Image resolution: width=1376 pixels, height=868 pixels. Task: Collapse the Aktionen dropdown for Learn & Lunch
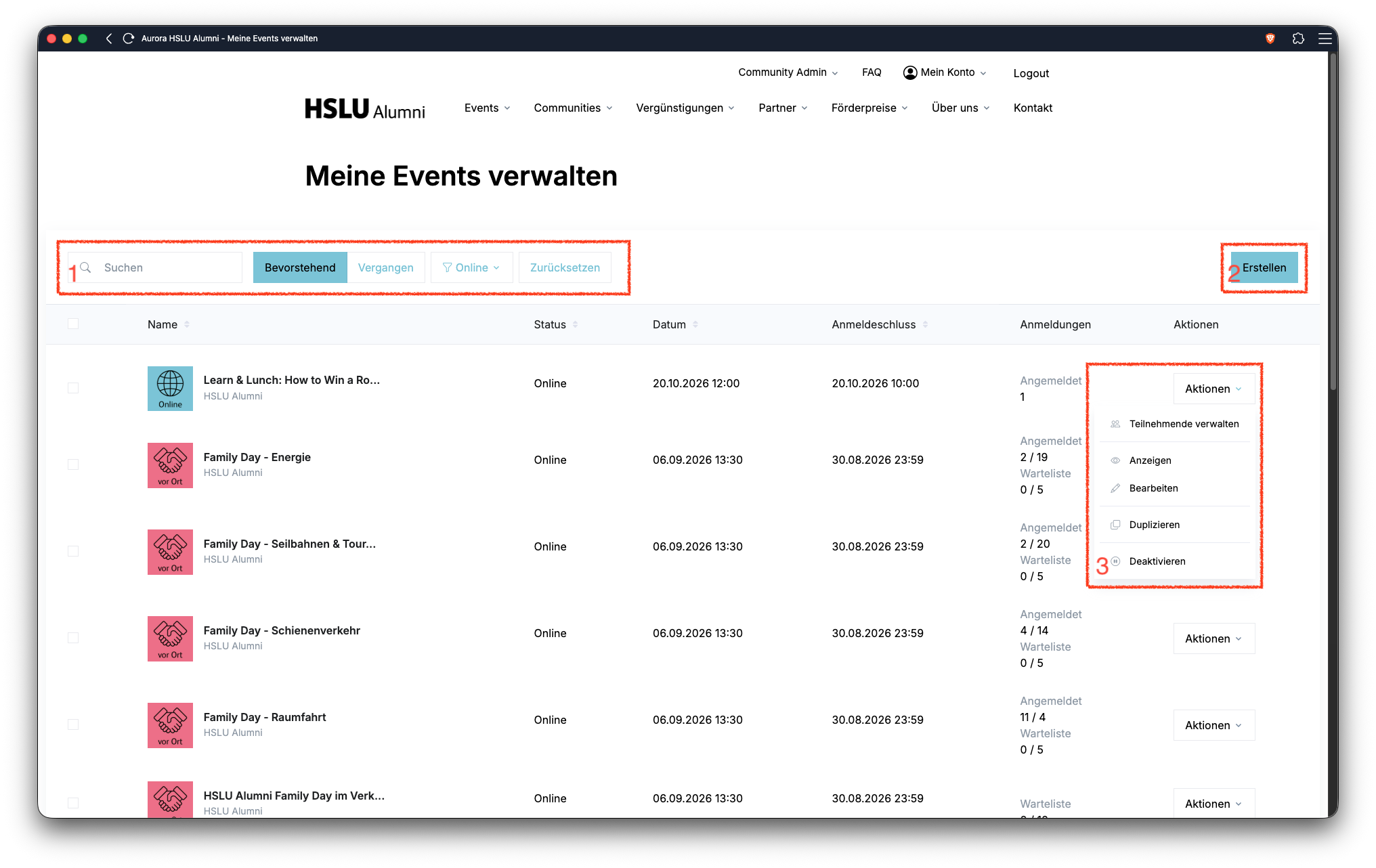(1213, 389)
